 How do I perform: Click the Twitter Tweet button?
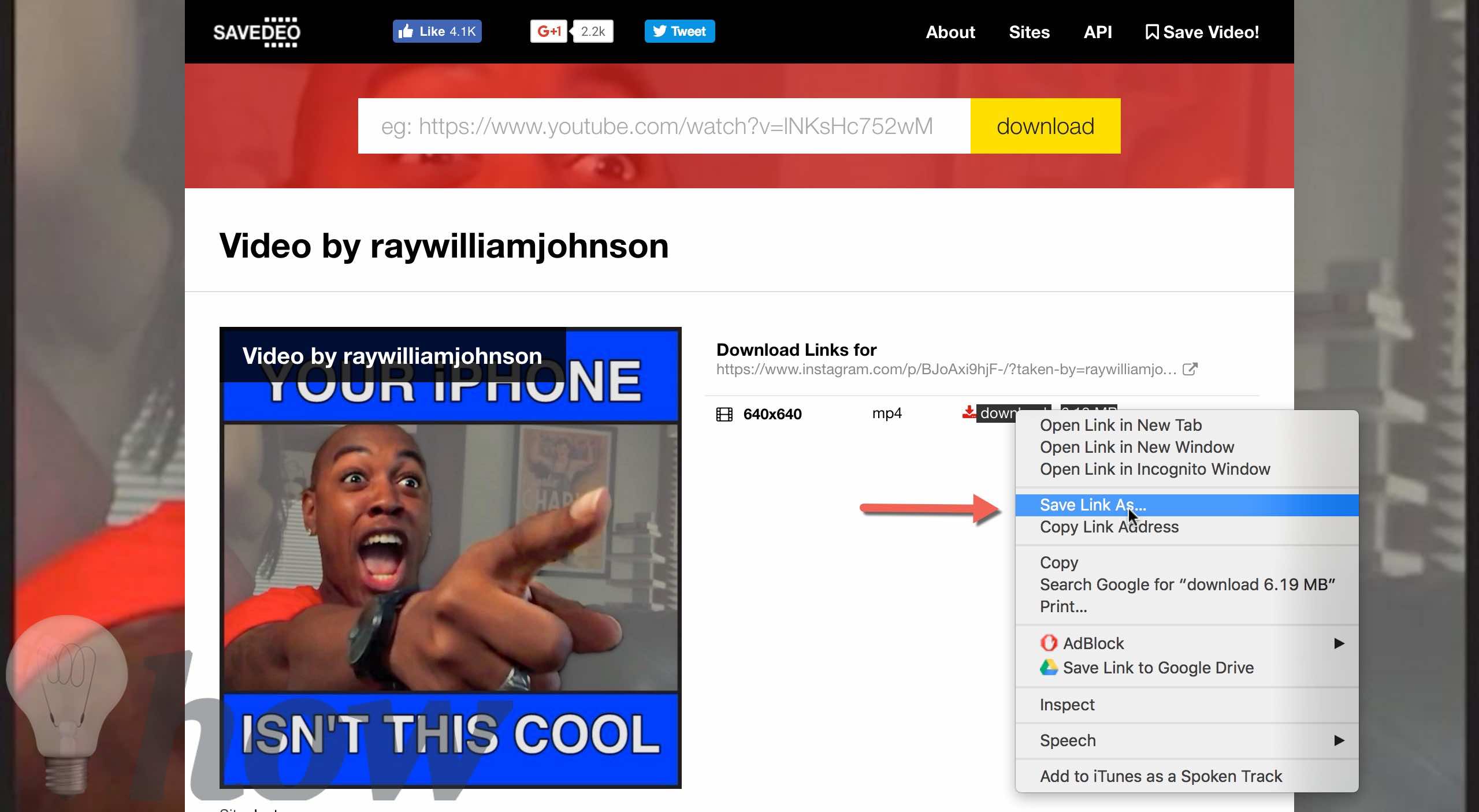[679, 31]
